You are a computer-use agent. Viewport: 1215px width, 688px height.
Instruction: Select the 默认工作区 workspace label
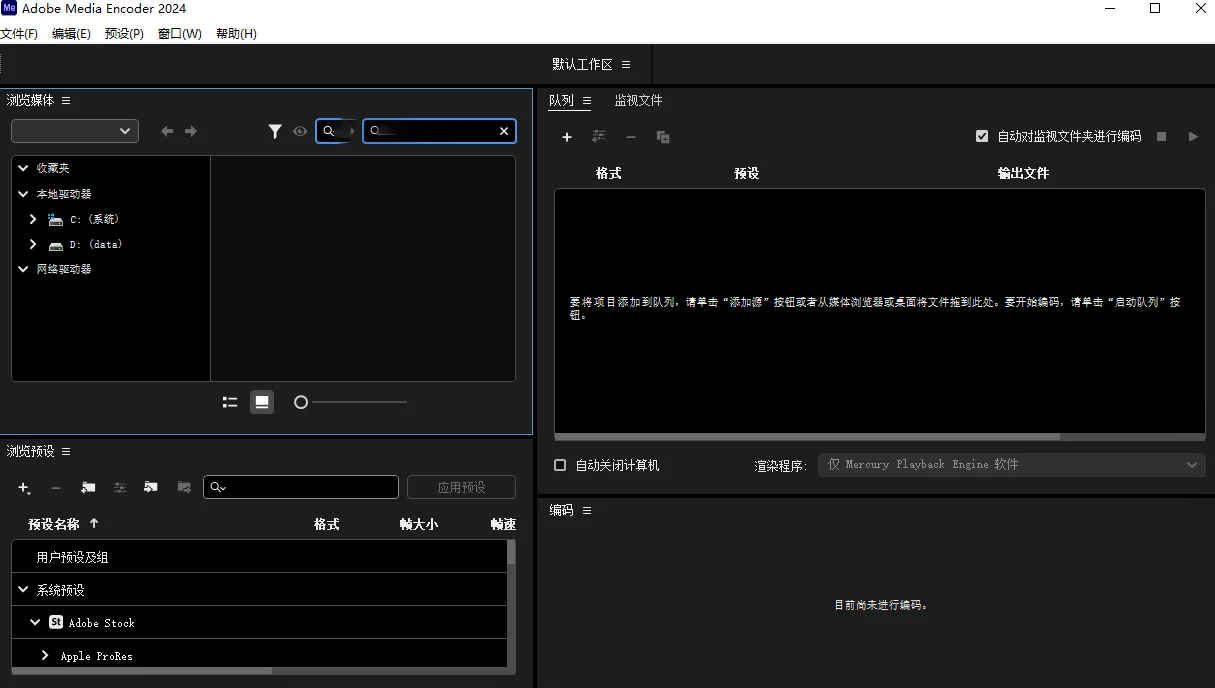click(x=582, y=64)
